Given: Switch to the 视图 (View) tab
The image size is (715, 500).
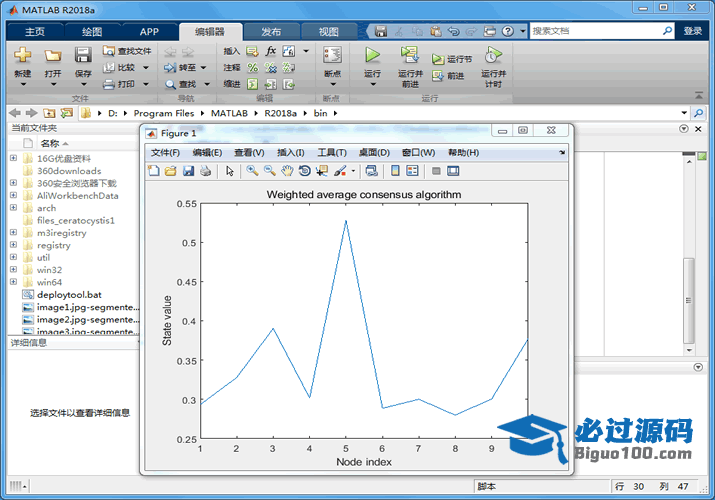Looking at the screenshot, I should click(329, 31).
